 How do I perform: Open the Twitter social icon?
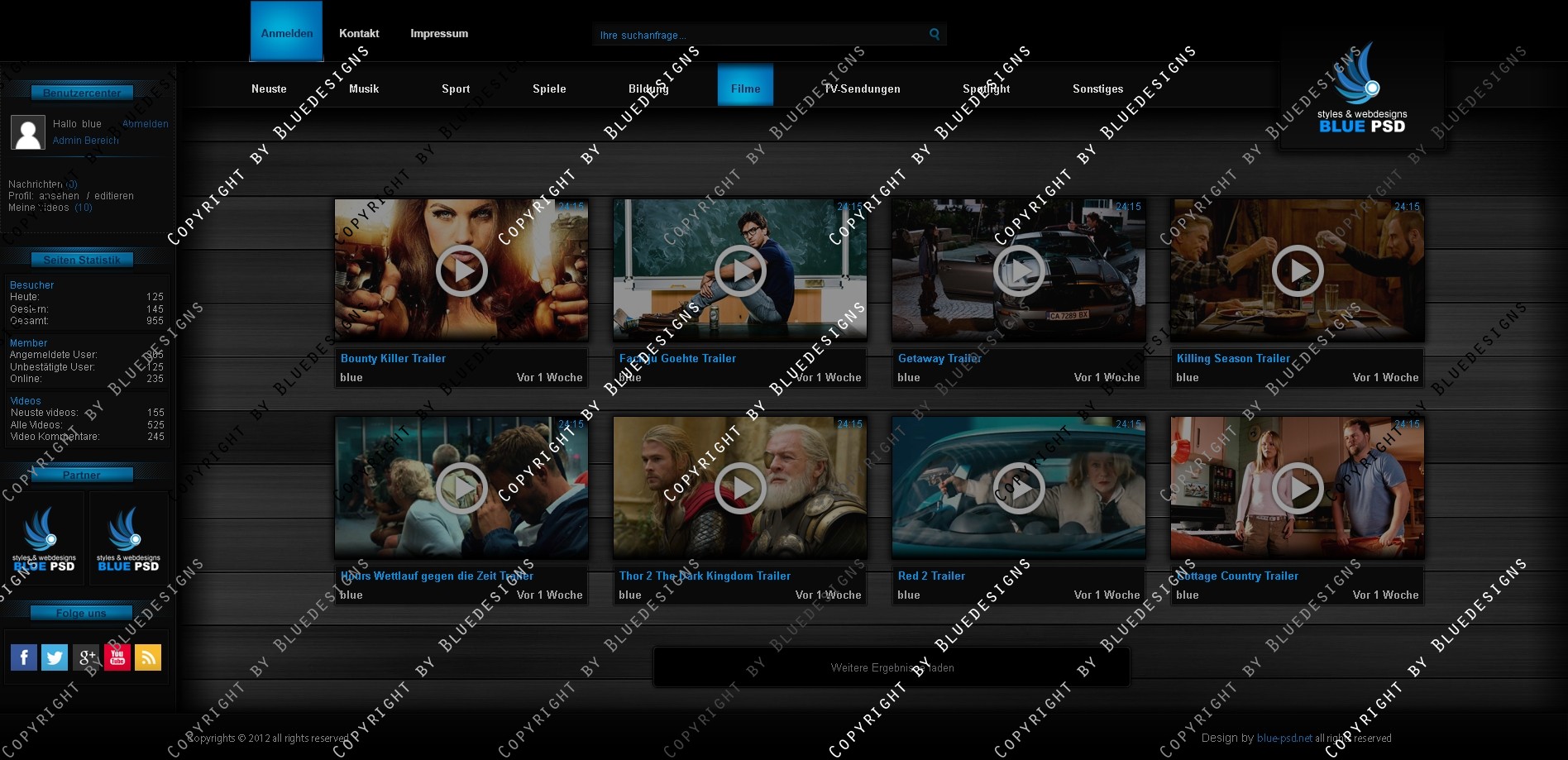pyautogui.click(x=55, y=657)
